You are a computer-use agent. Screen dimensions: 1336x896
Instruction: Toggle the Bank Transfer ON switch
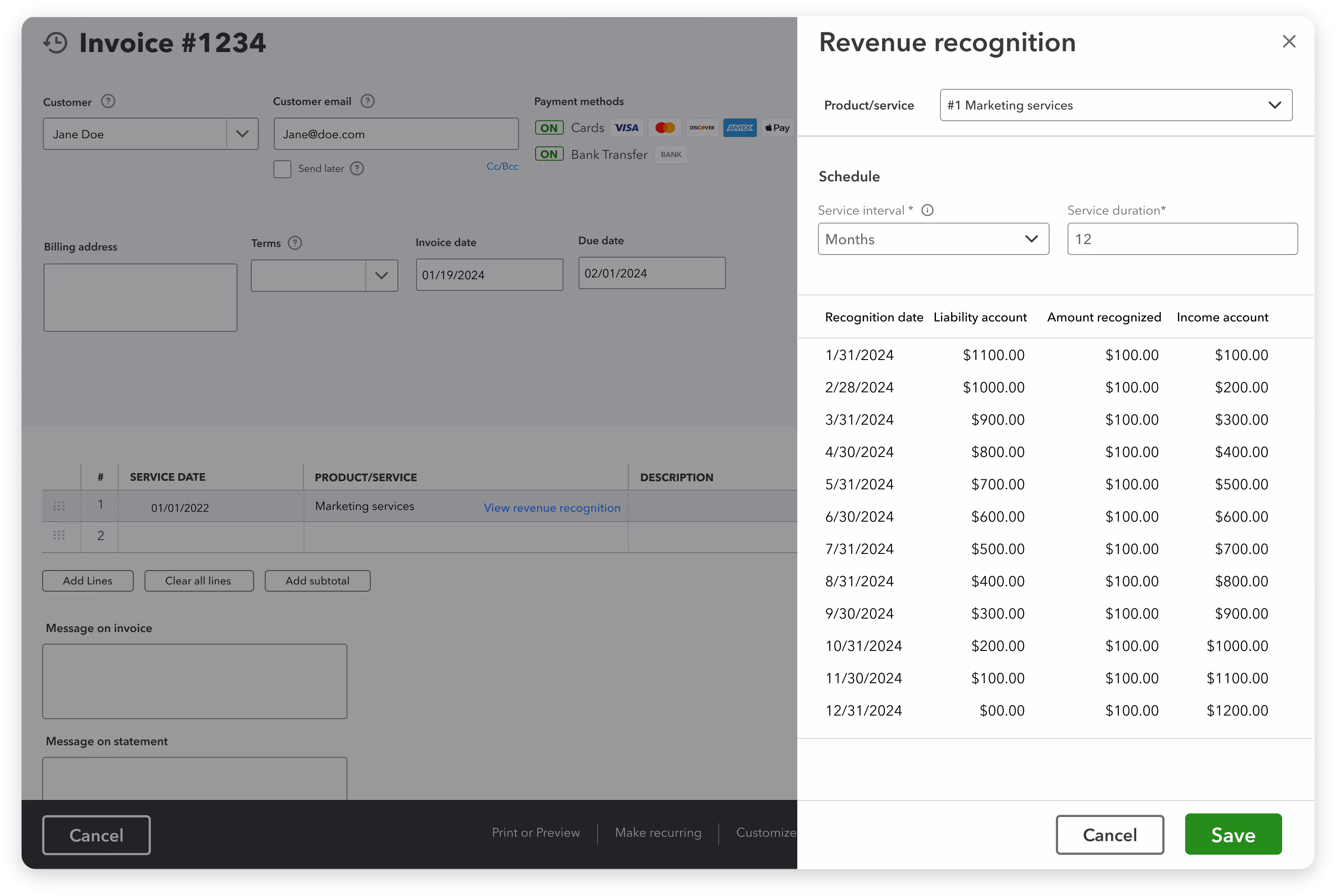point(549,154)
